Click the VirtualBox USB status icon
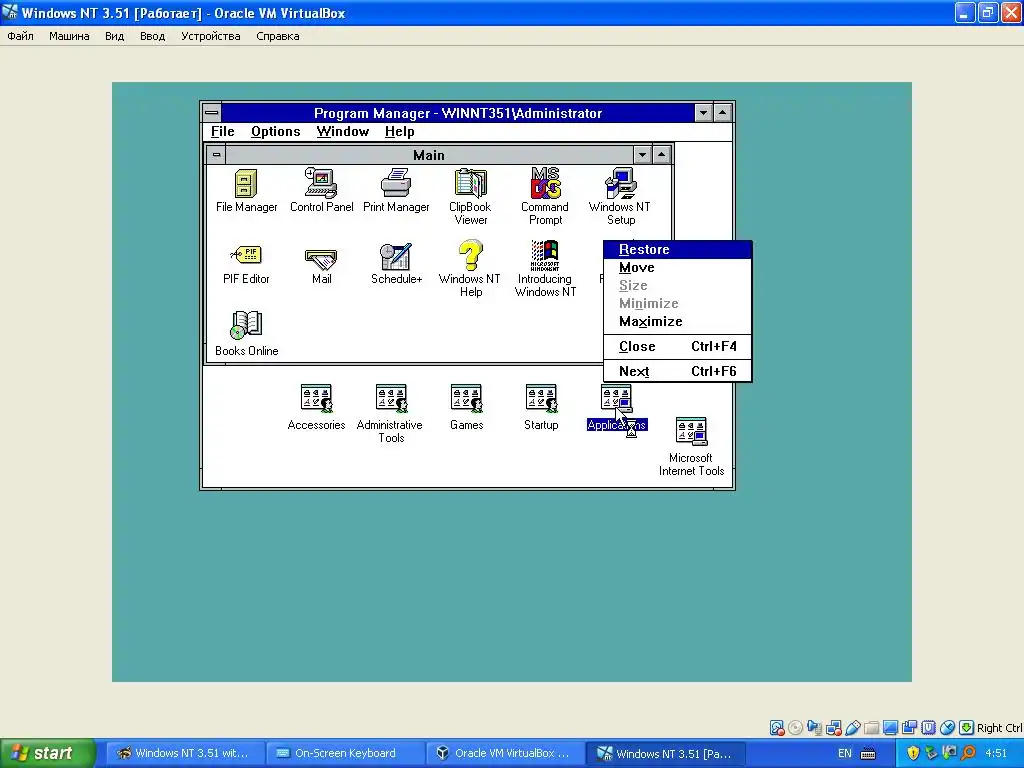The height and width of the screenshot is (768, 1024). 852,728
